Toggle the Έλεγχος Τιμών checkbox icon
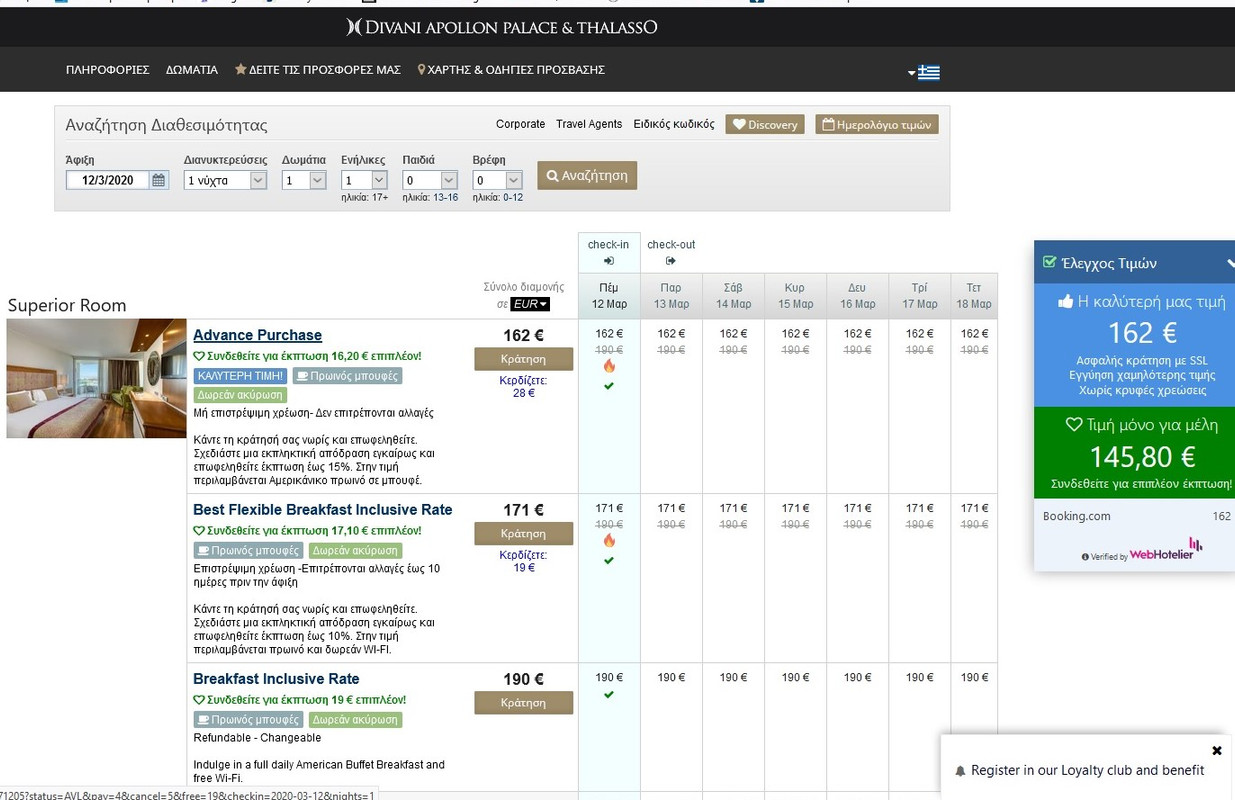Screen dimensions: 1235x800 click(x=1049, y=262)
